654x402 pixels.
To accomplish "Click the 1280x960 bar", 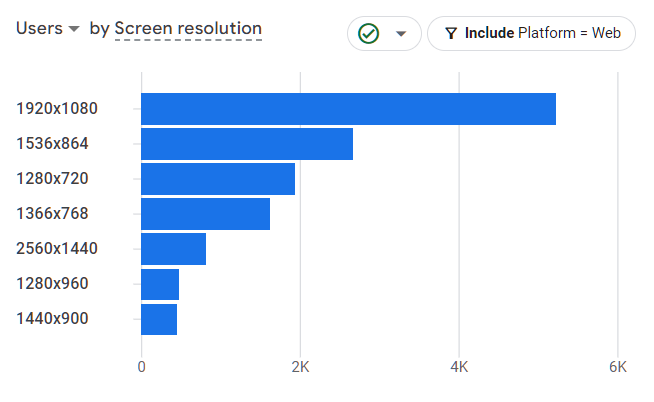I will [160, 284].
